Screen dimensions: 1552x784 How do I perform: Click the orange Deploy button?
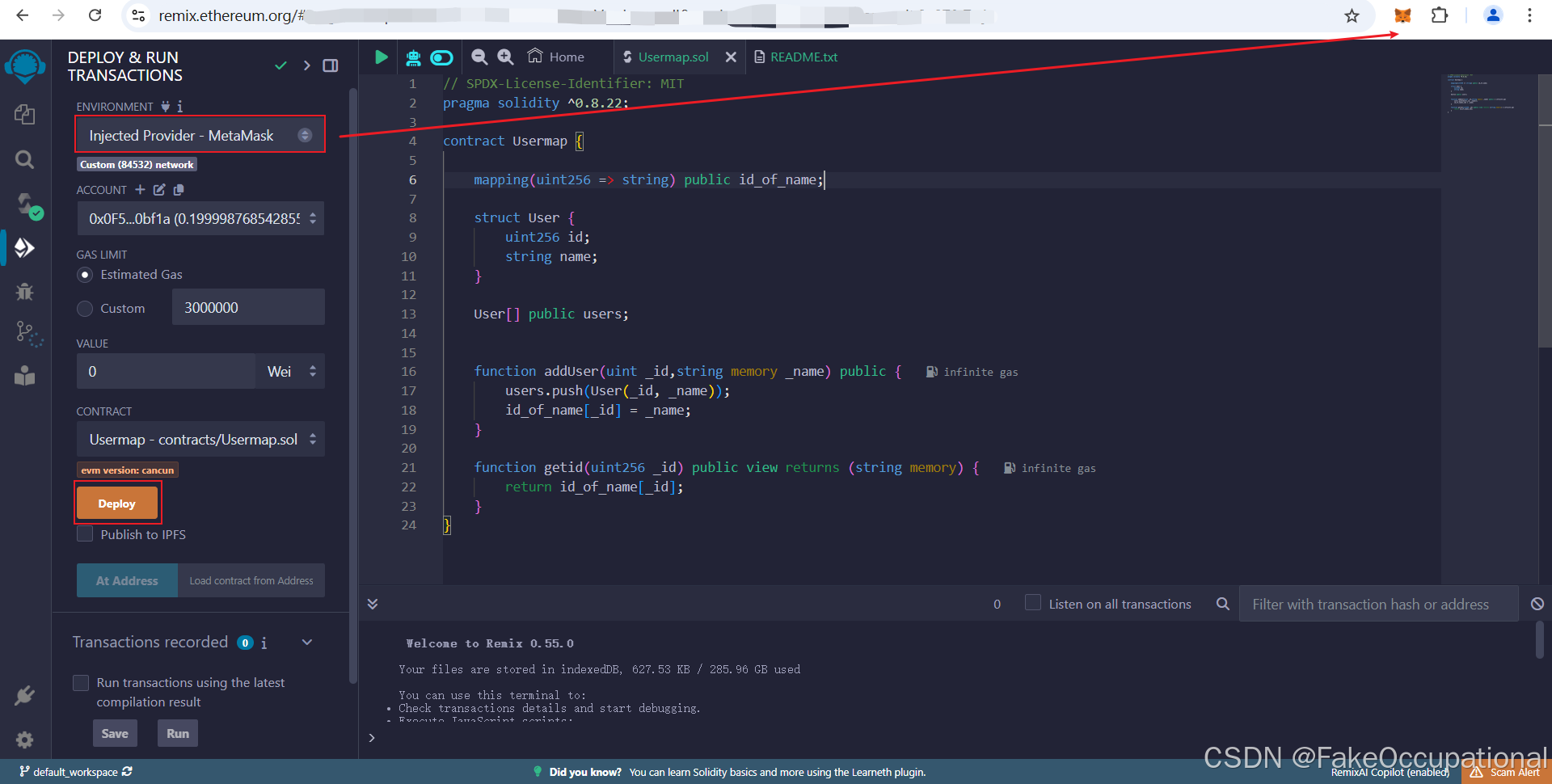pyautogui.click(x=117, y=504)
